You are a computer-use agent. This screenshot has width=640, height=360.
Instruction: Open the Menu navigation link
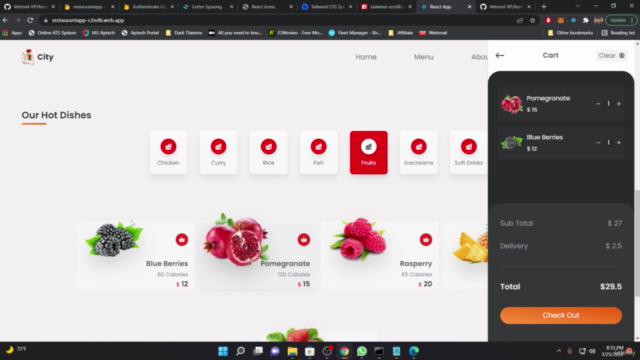pyautogui.click(x=424, y=57)
